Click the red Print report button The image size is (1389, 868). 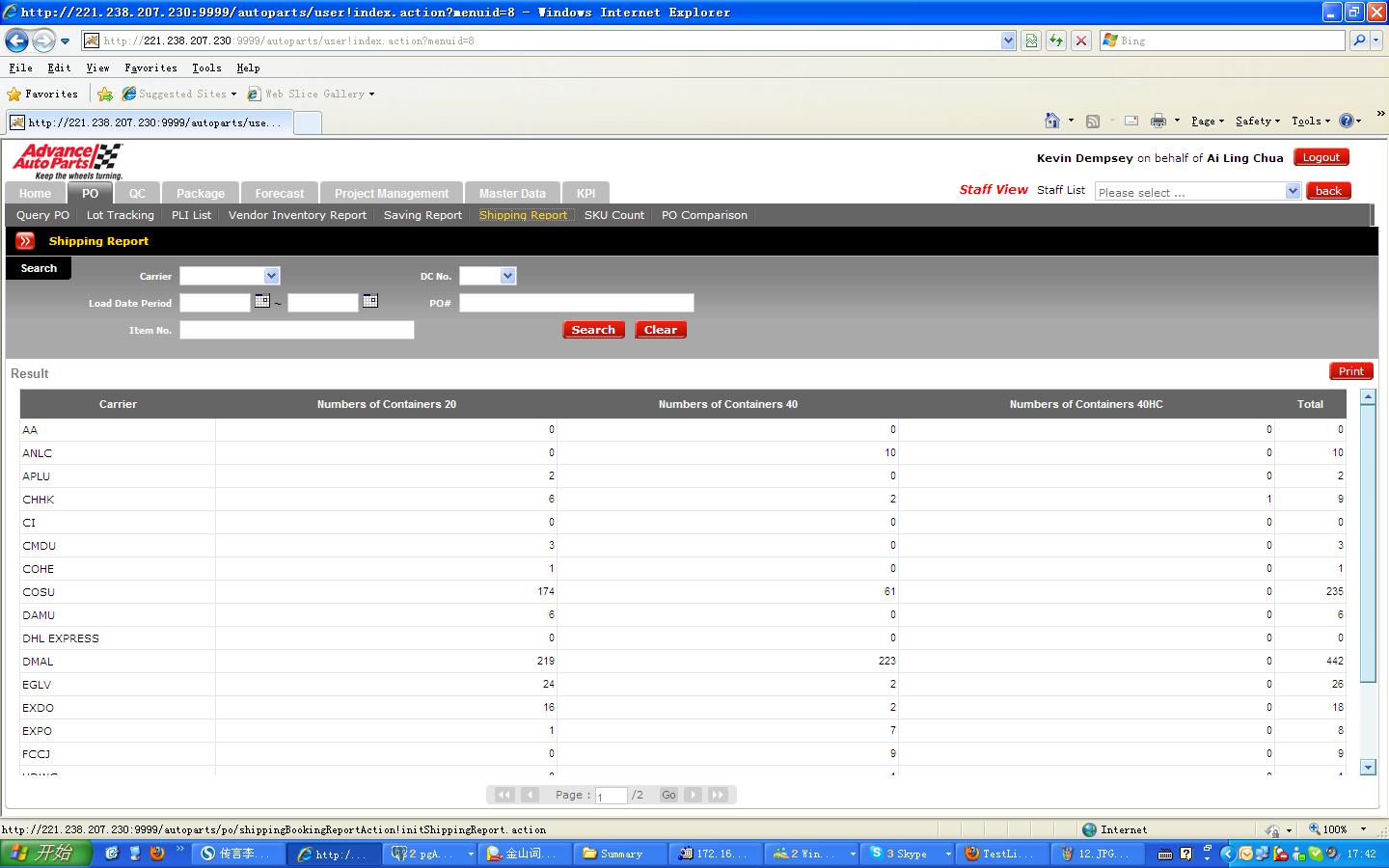tap(1350, 371)
